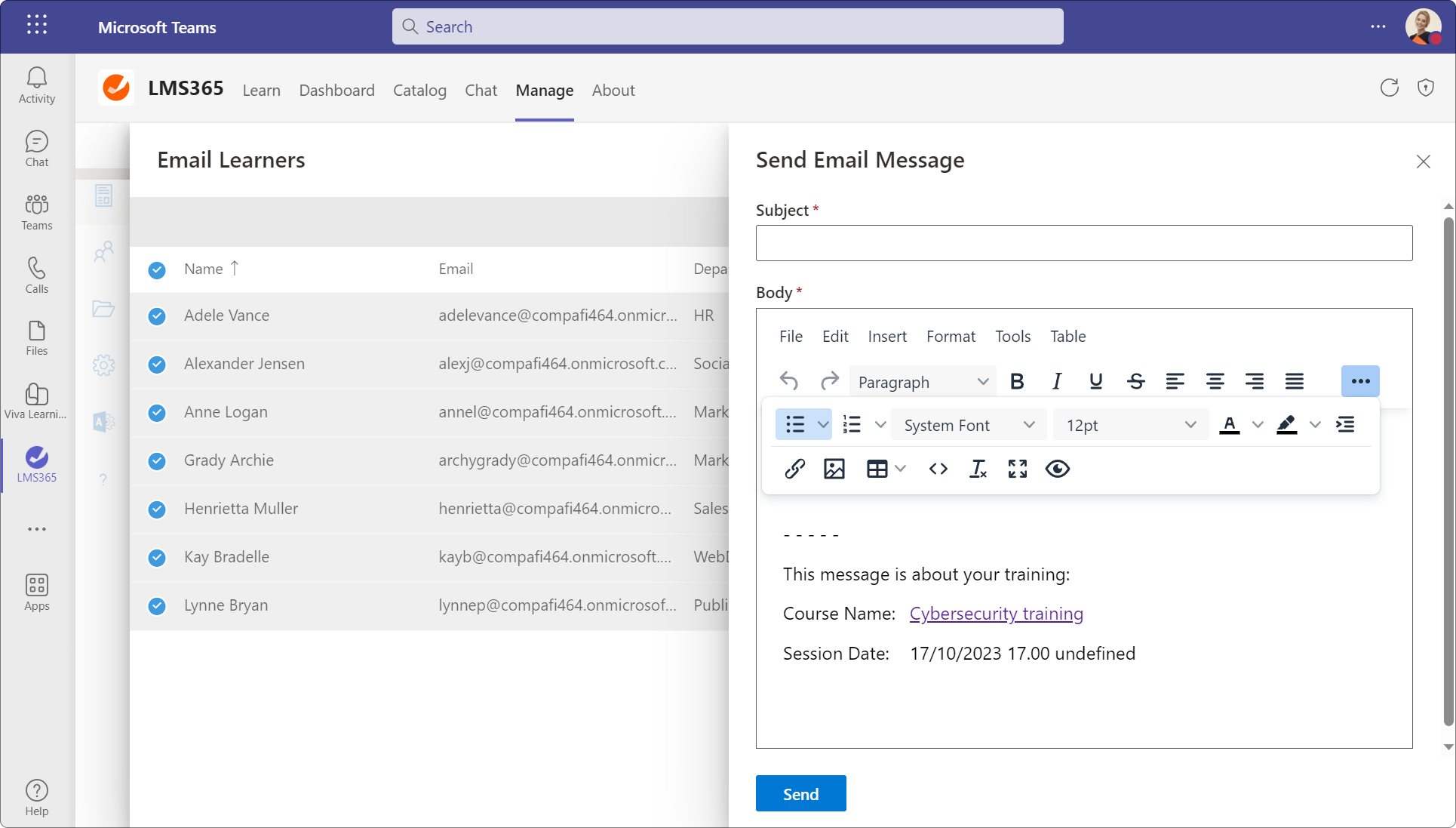Toggle bold formatting

click(1017, 381)
